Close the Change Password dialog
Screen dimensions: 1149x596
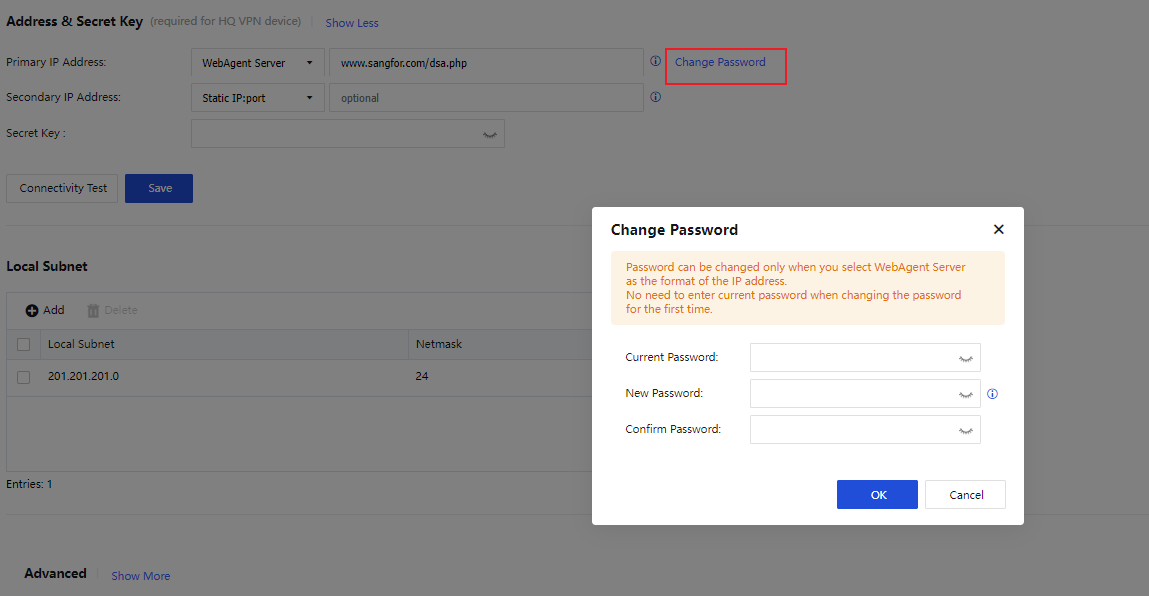click(x=998, y=230)
